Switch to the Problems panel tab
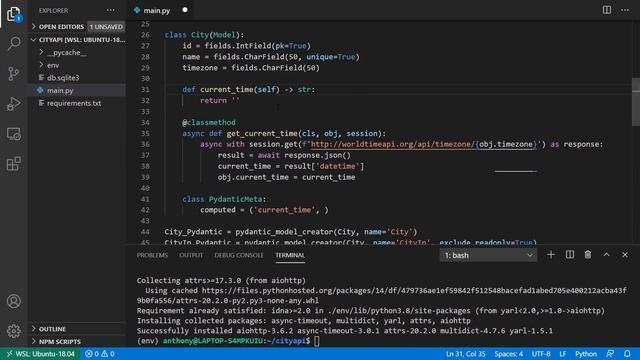This screenshot has width=640, height=360. pos(152,255)
